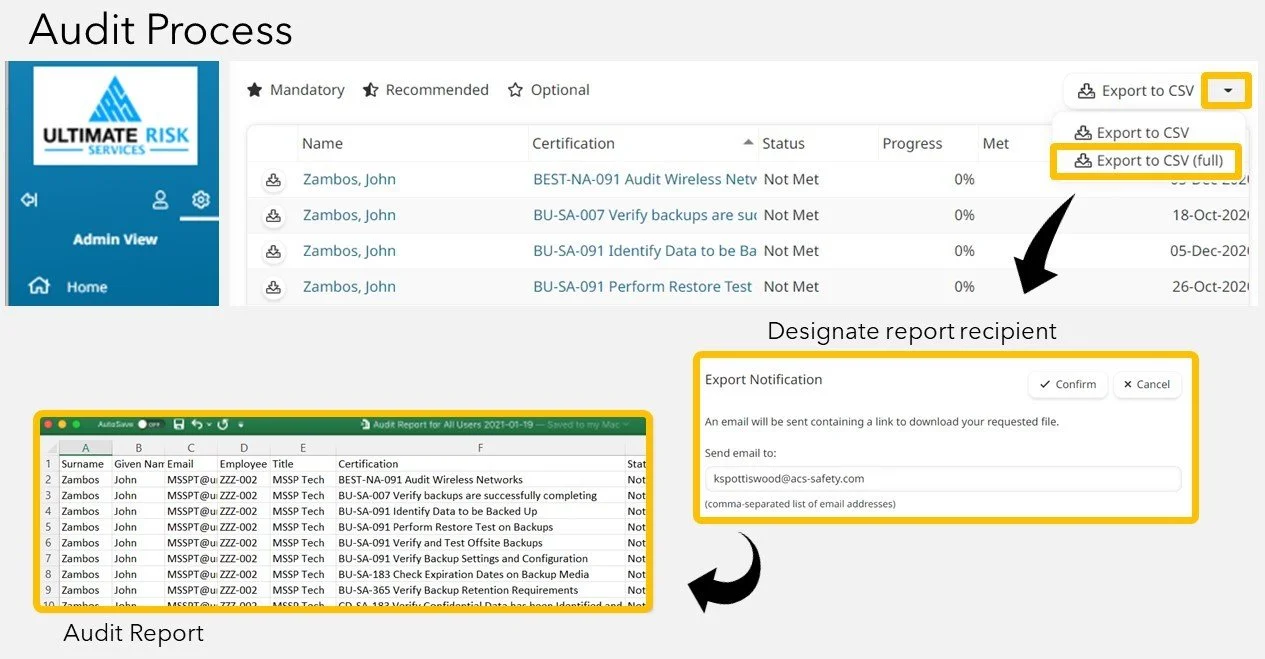Click Cancel in Export Notification dialog

[1147, 384]
